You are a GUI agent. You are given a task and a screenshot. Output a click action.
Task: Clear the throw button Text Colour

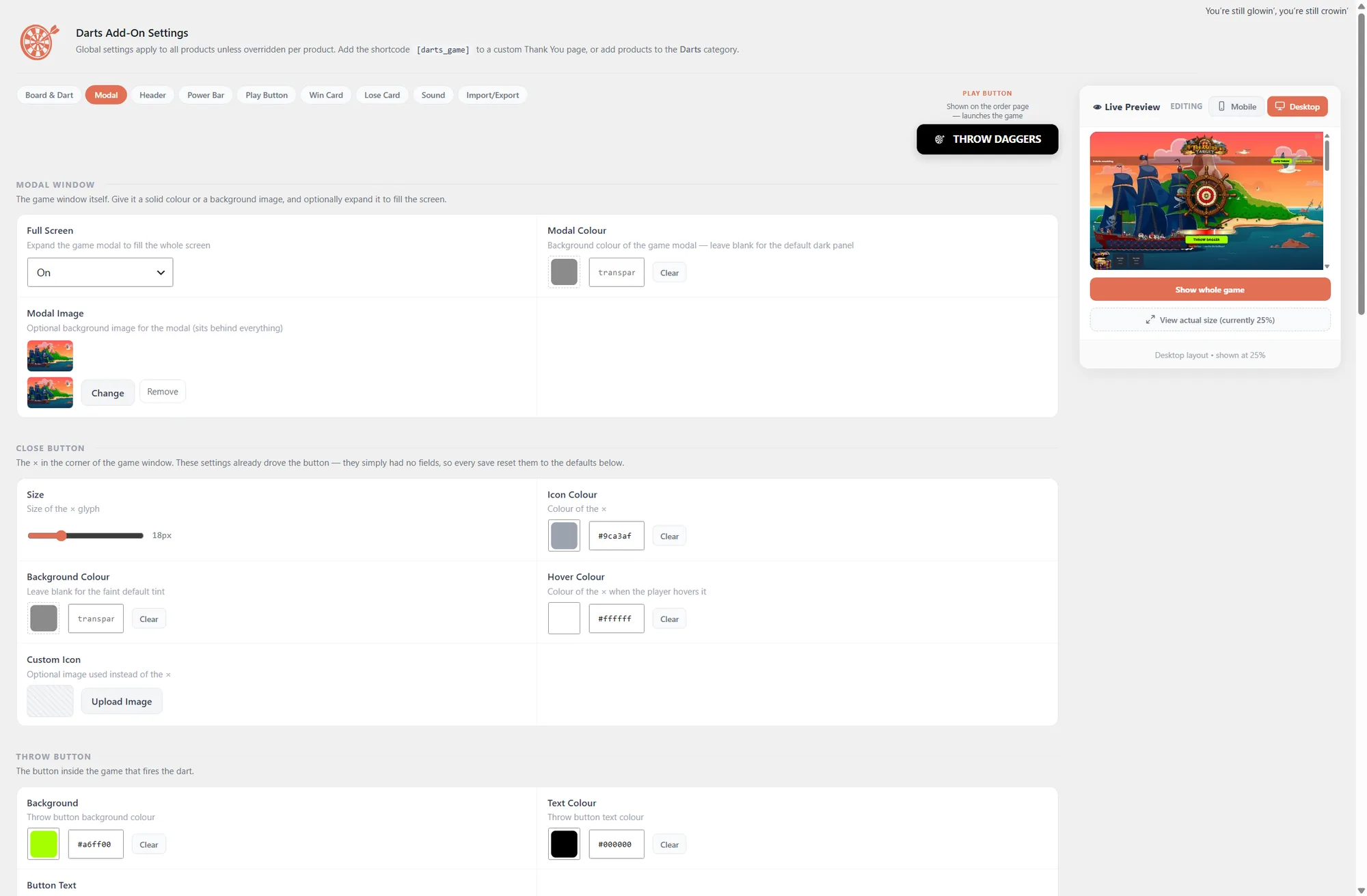pos(669,845)
